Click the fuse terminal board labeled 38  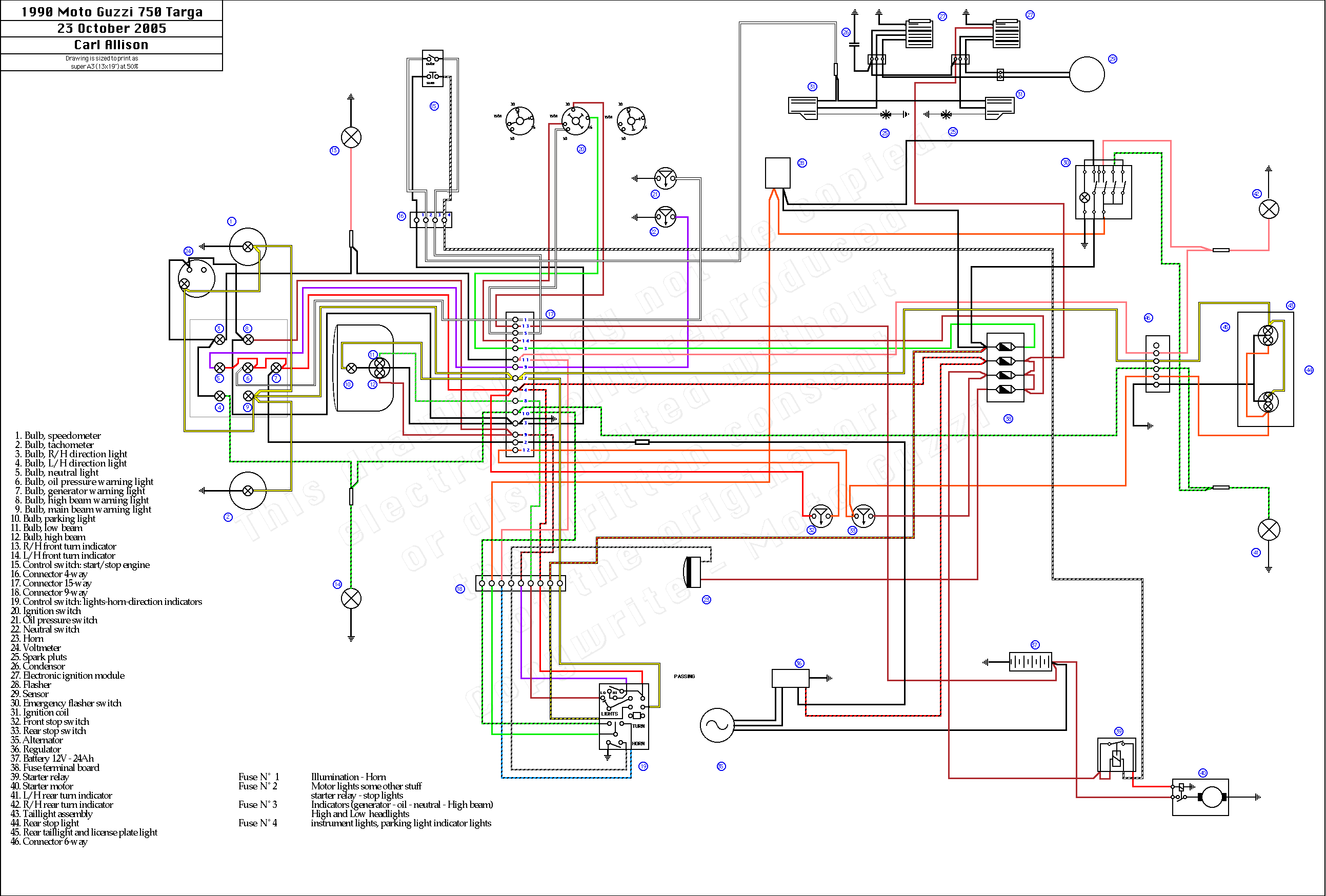coord(1006,368)
